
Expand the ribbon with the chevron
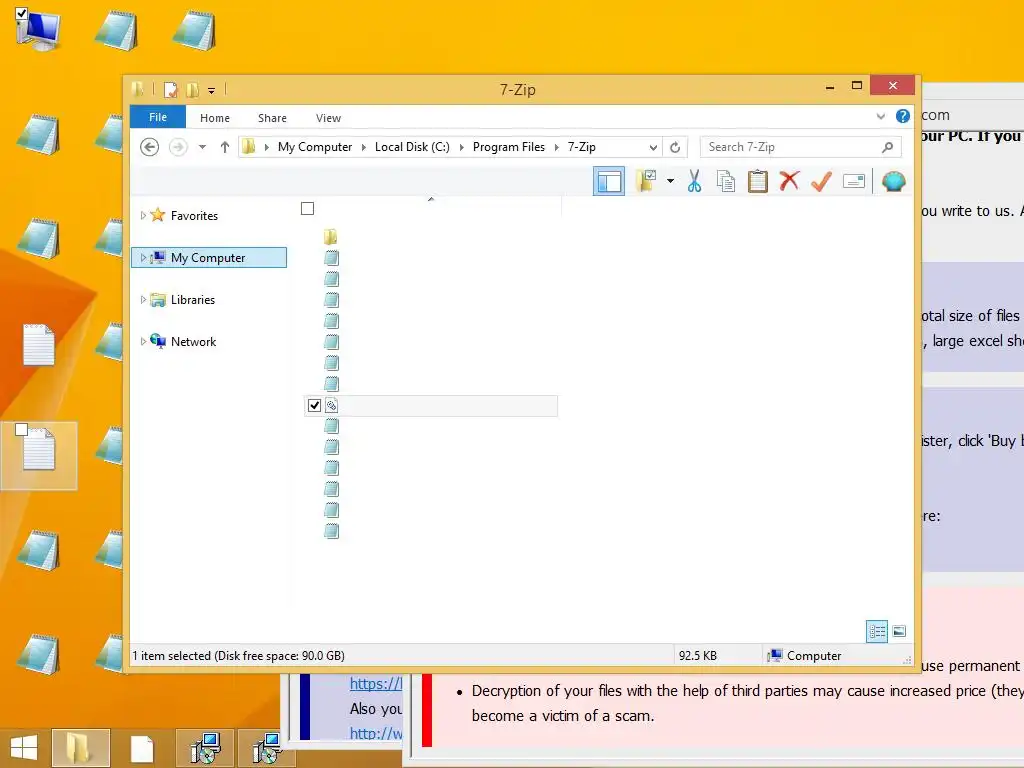point(880,116)
